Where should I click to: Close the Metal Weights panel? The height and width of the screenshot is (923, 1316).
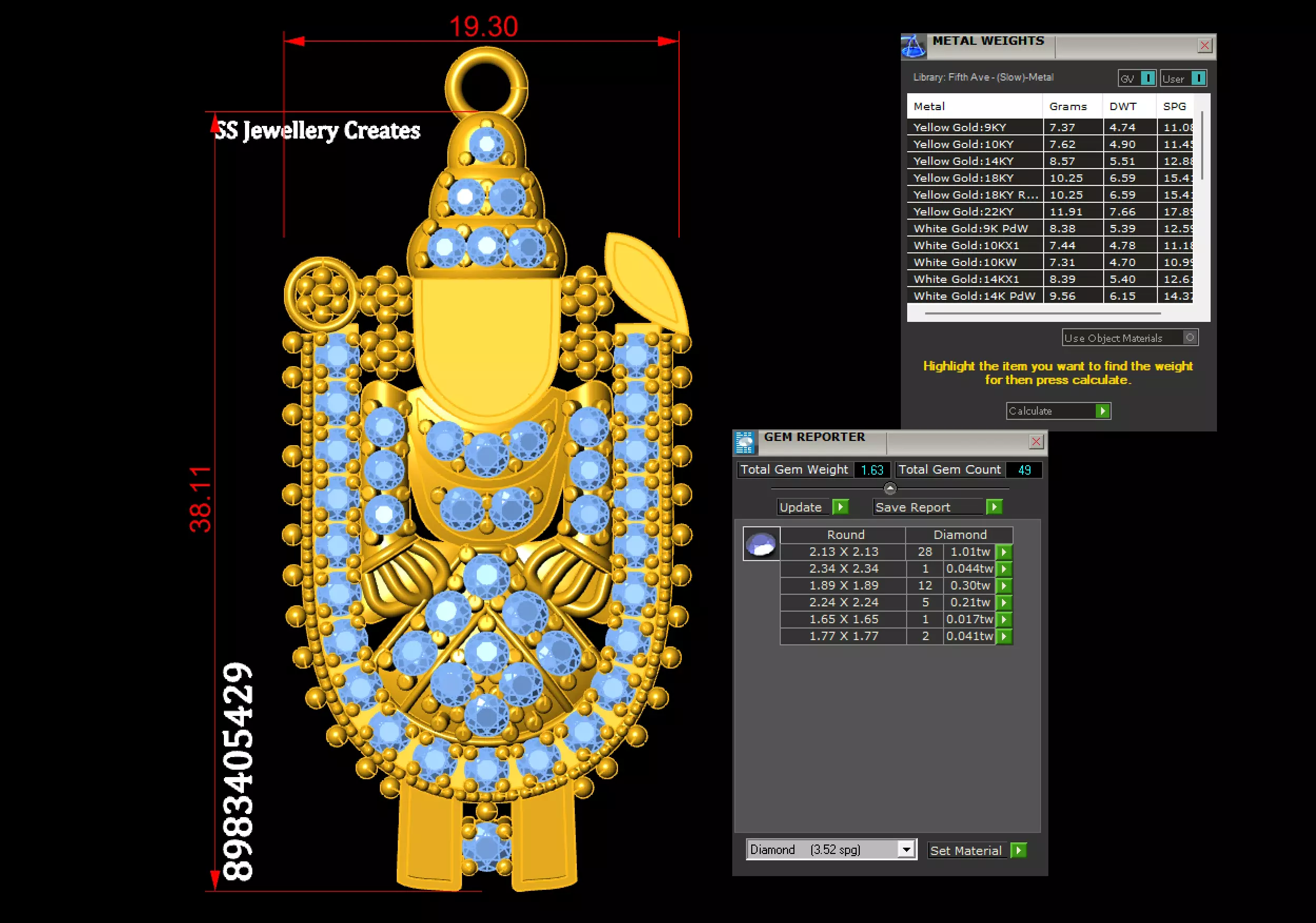(x=1205, y=46)
